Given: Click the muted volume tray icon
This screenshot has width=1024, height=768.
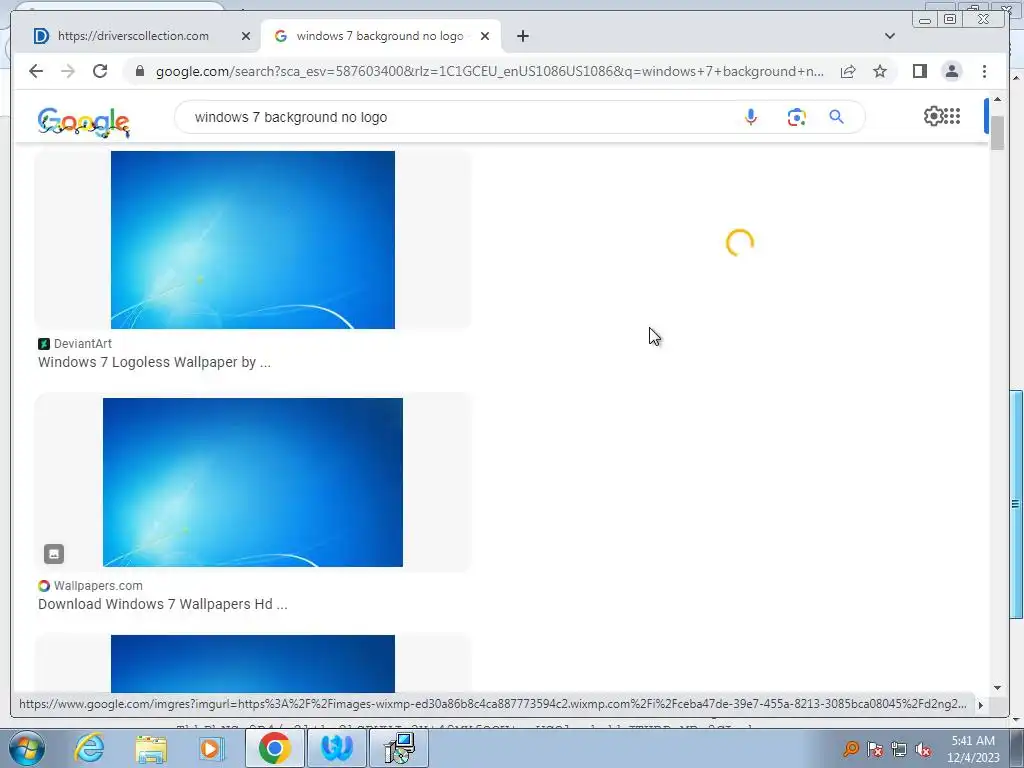Looking at the screenshot, I should click(923, 749).
